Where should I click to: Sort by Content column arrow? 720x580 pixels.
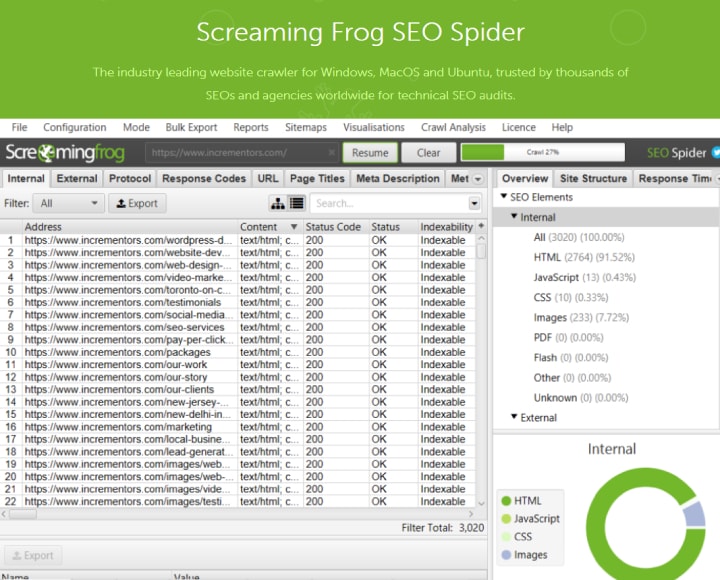tap(294, 226)
